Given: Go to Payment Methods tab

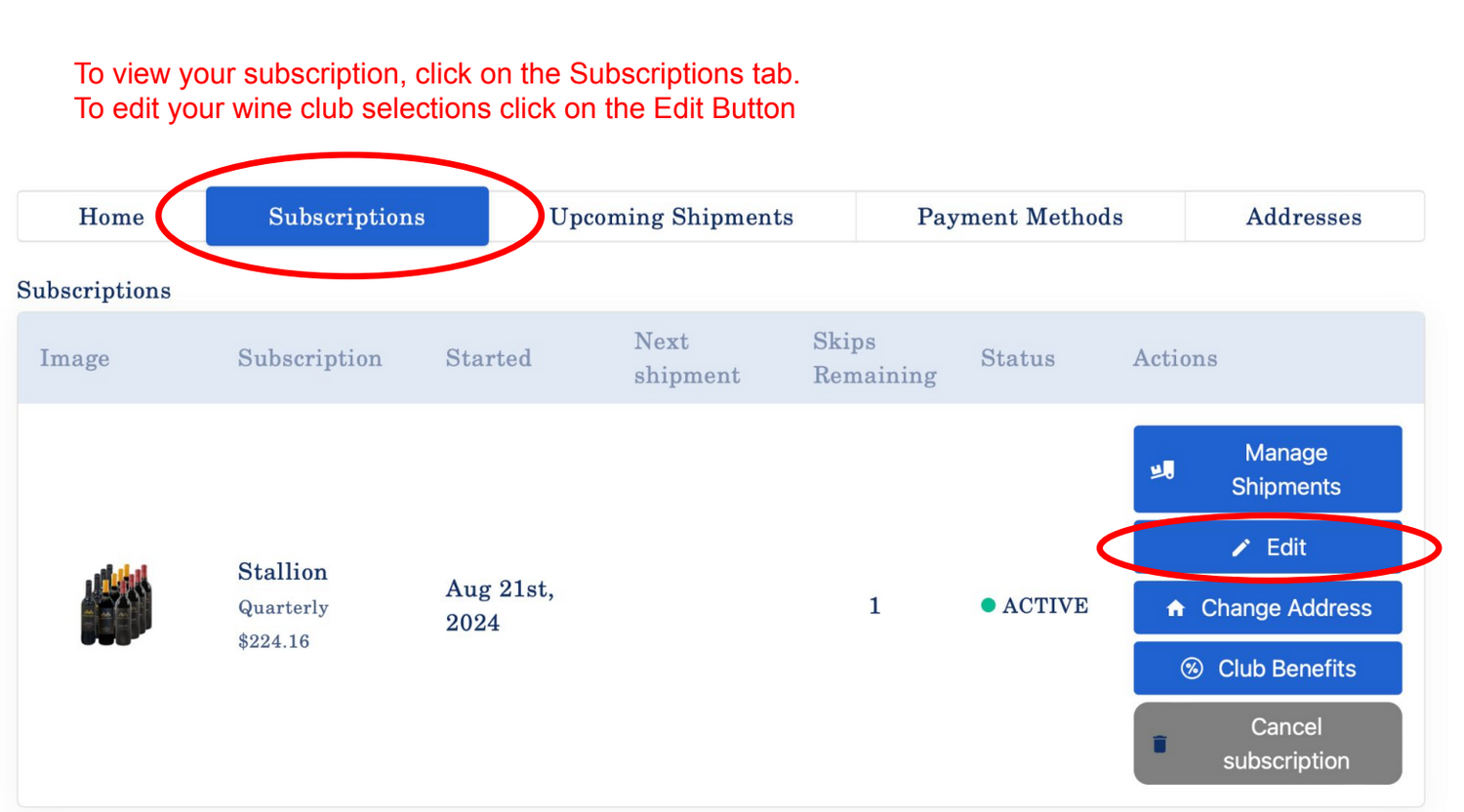Looking at the screenshot, I should (x=1020, y=217).
